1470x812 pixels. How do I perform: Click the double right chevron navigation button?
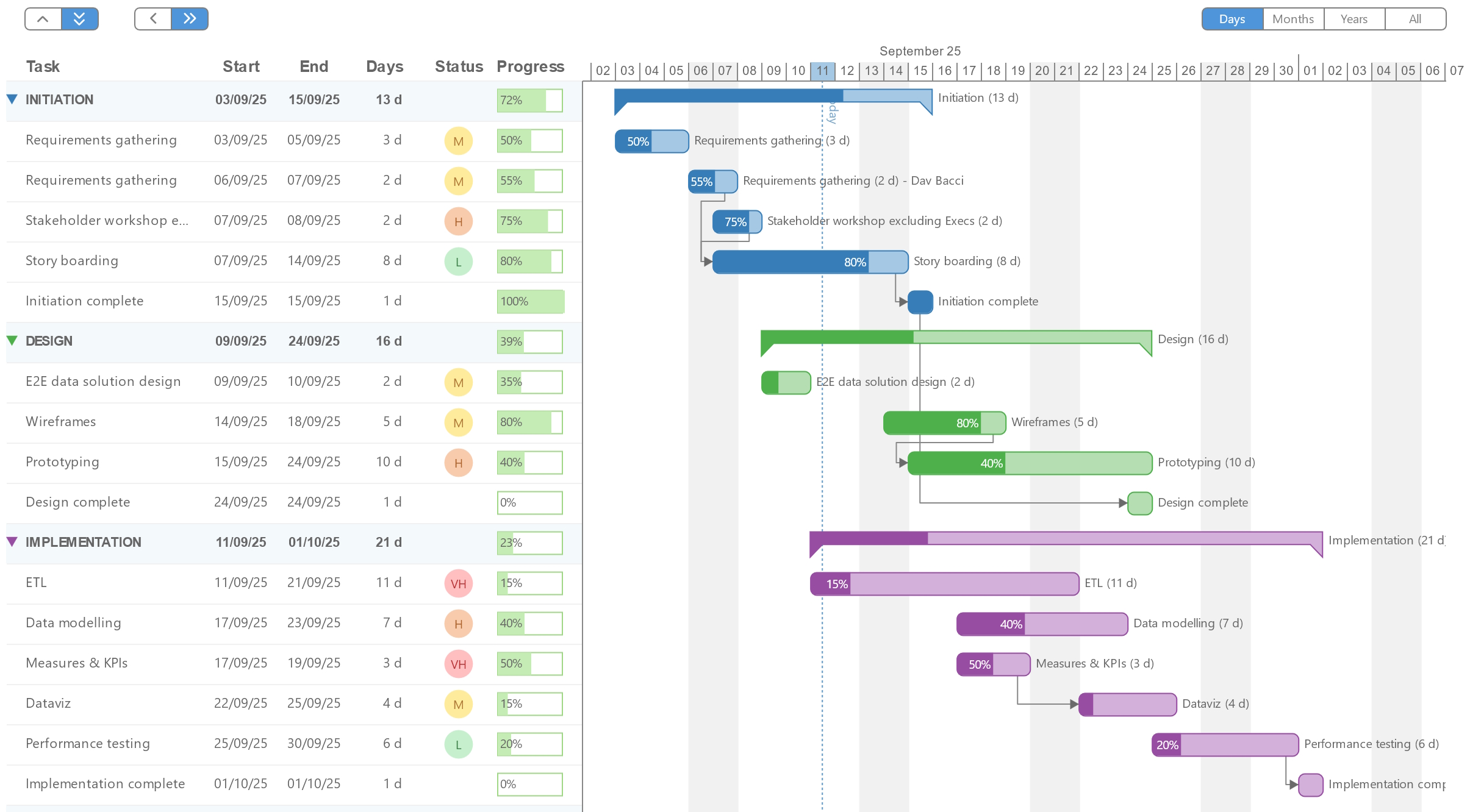click(x=190, y=19)
